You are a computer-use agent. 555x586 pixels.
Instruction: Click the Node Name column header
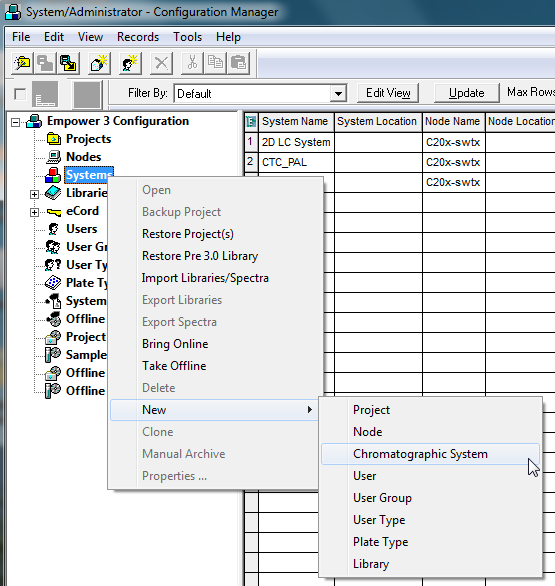click(x=454, y=122)
